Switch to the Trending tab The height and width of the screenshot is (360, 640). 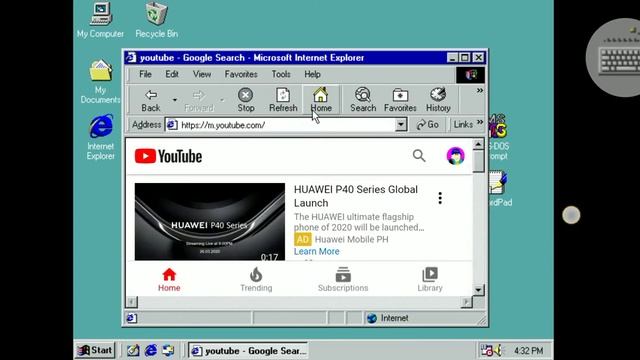(256, 280)
